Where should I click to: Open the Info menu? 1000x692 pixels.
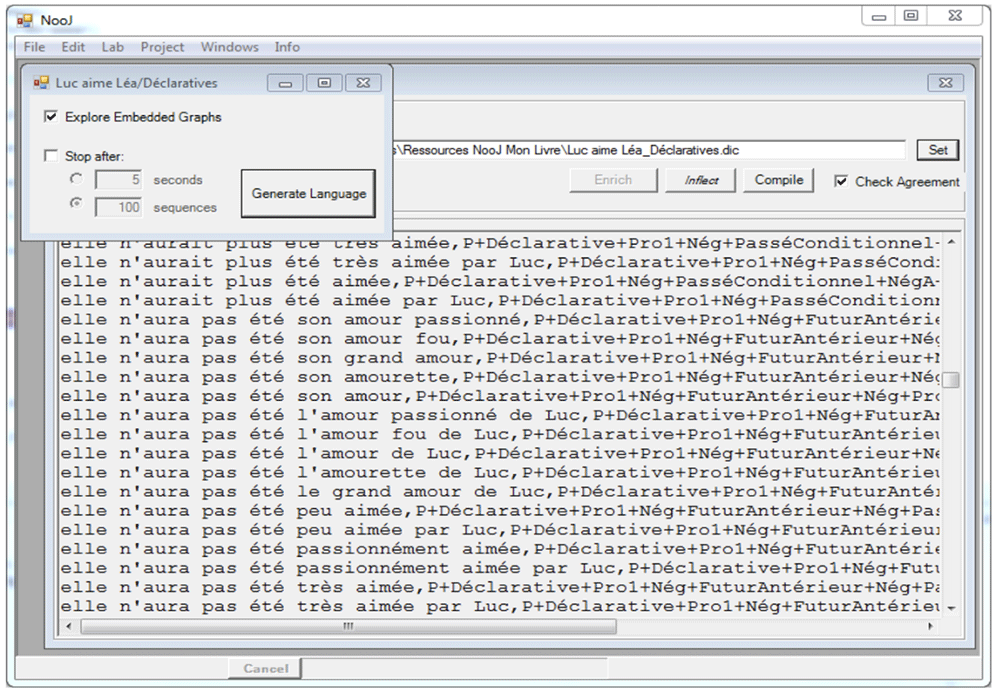pos(287,47)
